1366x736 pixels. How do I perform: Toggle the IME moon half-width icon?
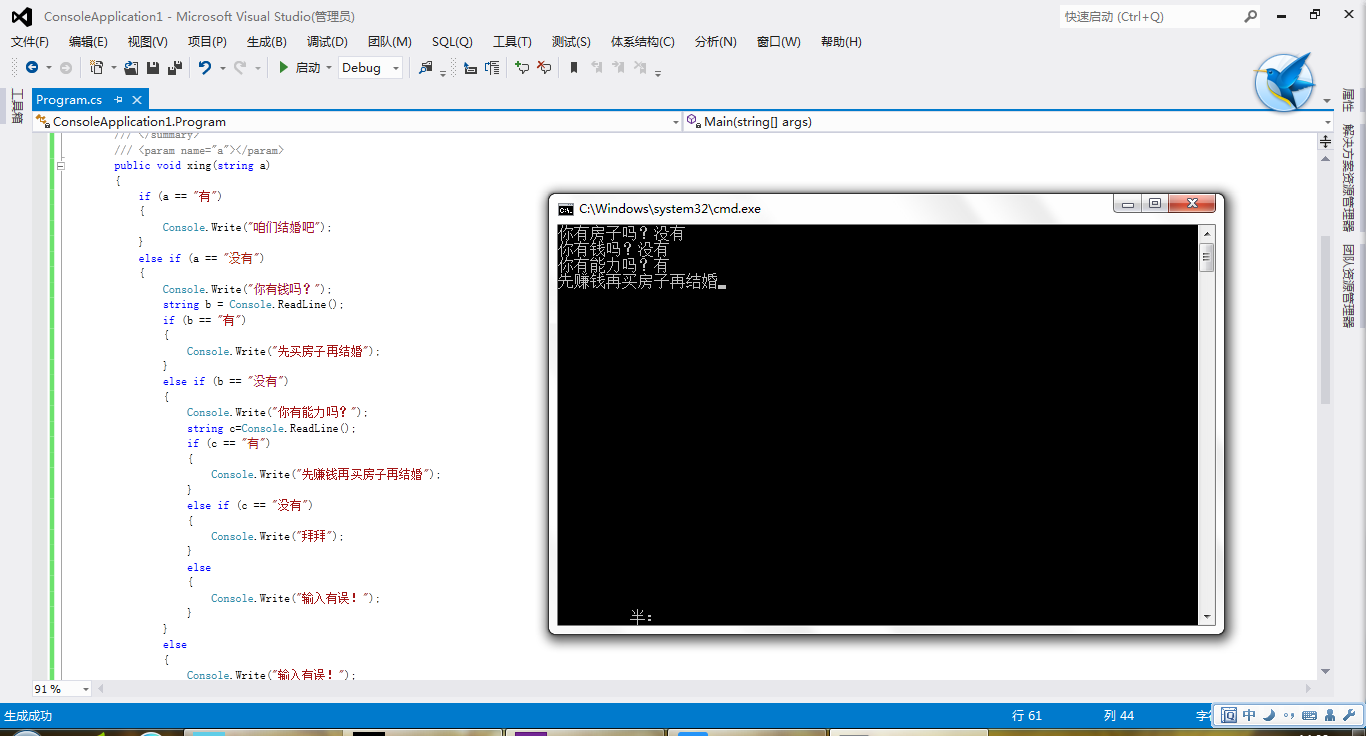(1269, 715)
